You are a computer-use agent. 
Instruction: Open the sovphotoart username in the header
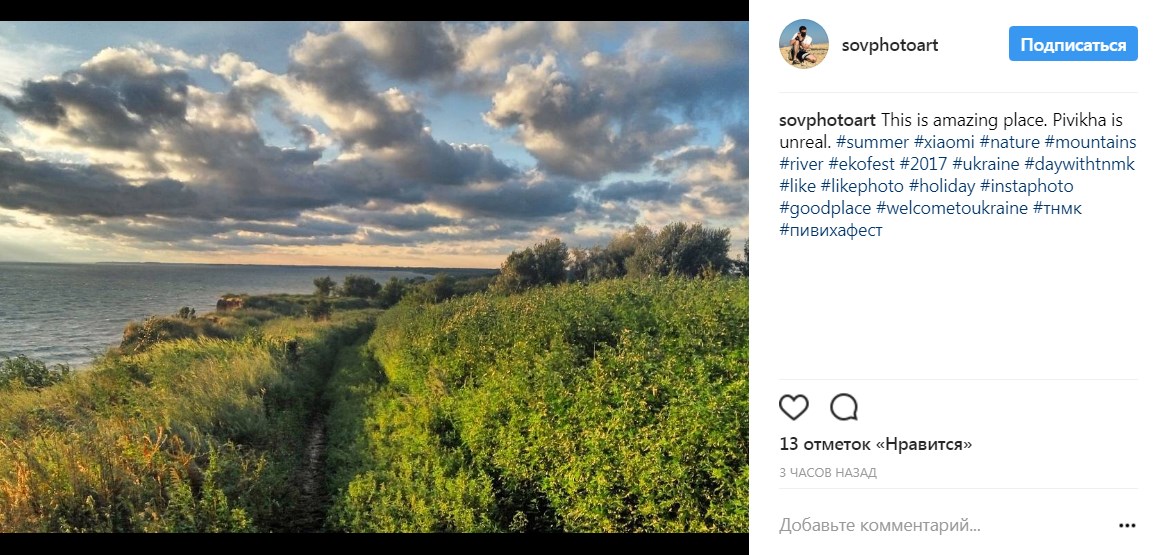pos(890,45)
